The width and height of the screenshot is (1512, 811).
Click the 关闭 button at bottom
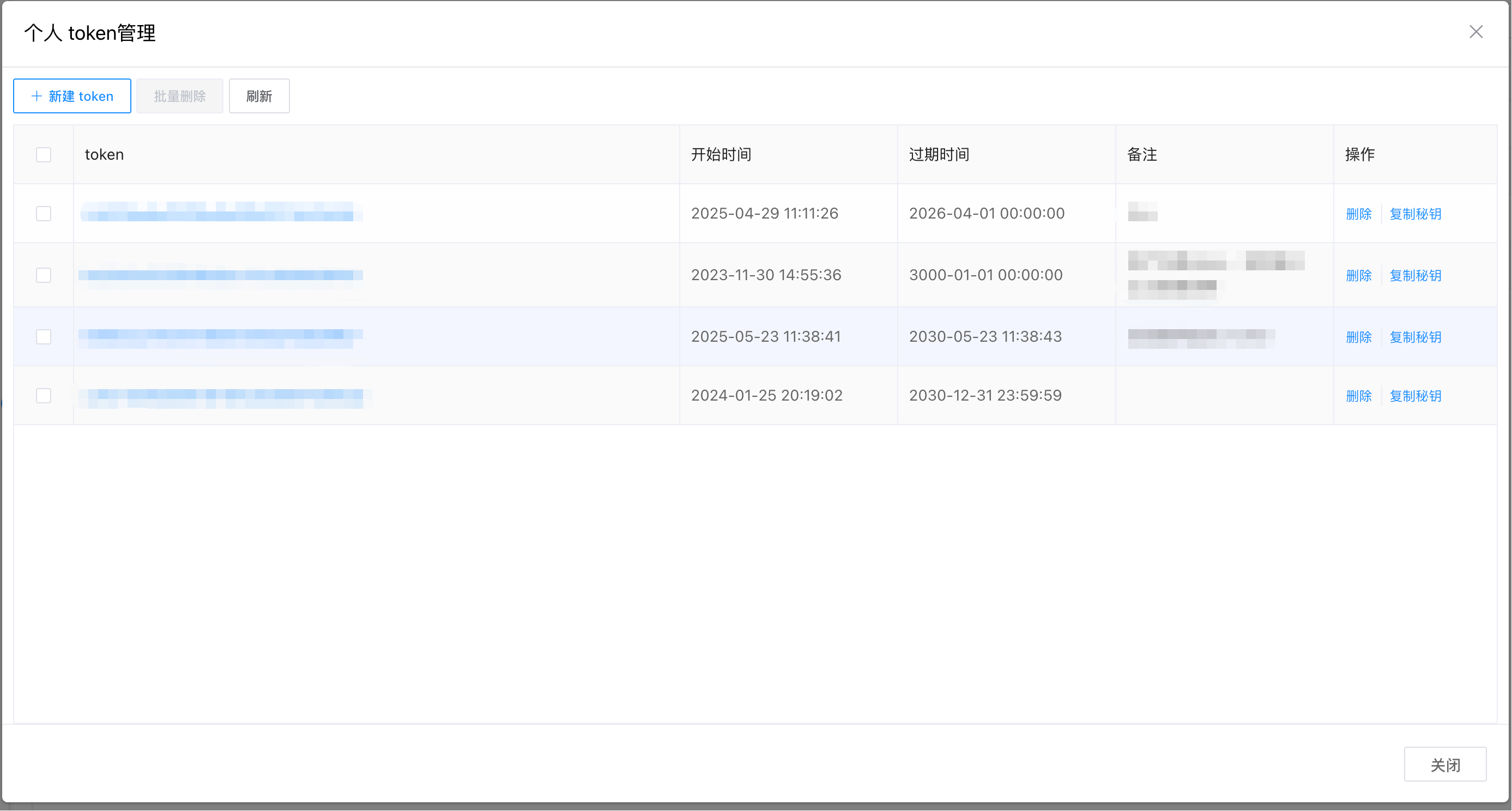pyautogui.click(x=1444, y=765)
